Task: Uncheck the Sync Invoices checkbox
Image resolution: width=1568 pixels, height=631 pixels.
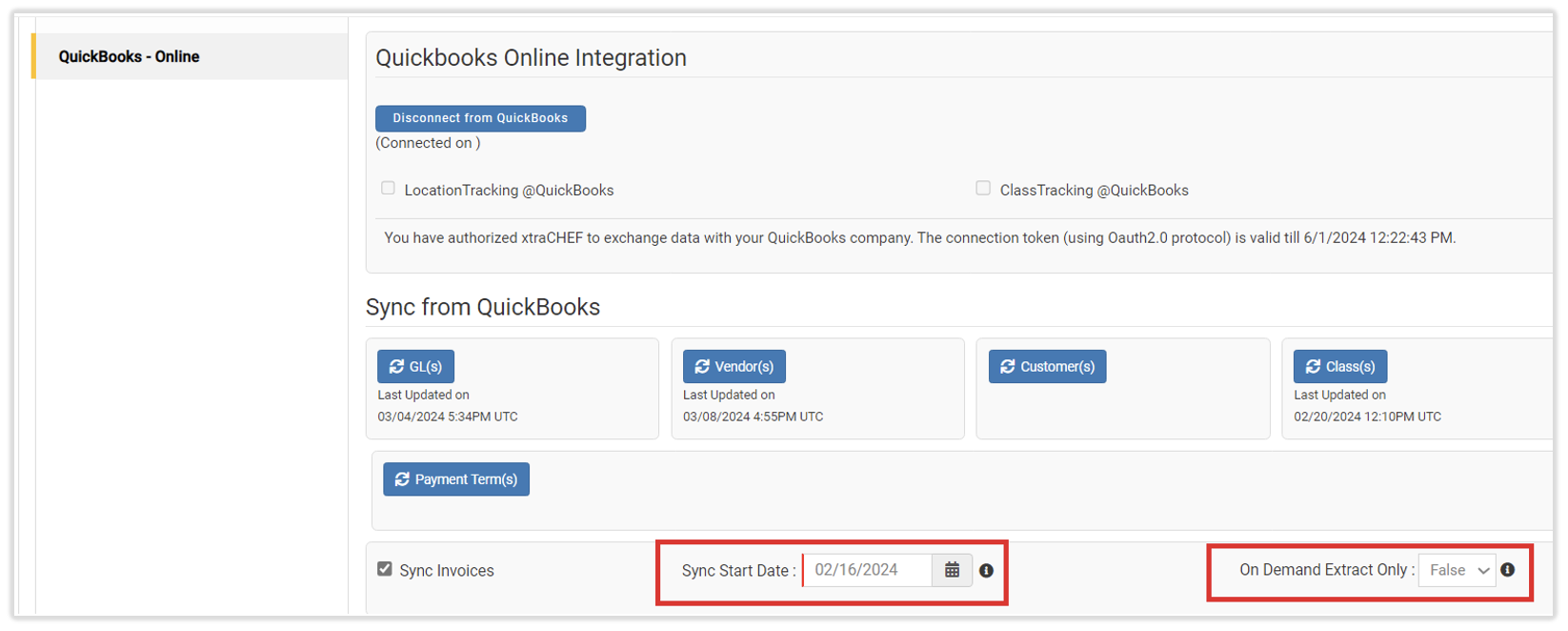Action: [x=385, y=569]
